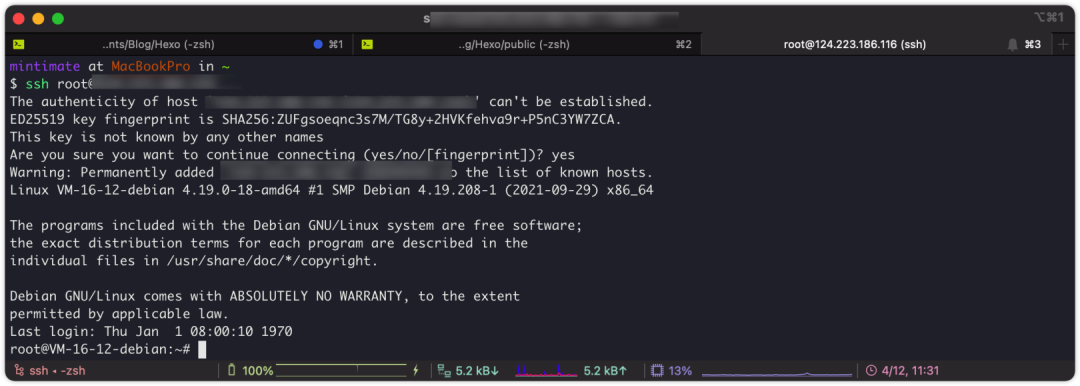The image size is (1080, 386).
Task: Click the bell icon on the ssh tab
Action: [1012, 45]
